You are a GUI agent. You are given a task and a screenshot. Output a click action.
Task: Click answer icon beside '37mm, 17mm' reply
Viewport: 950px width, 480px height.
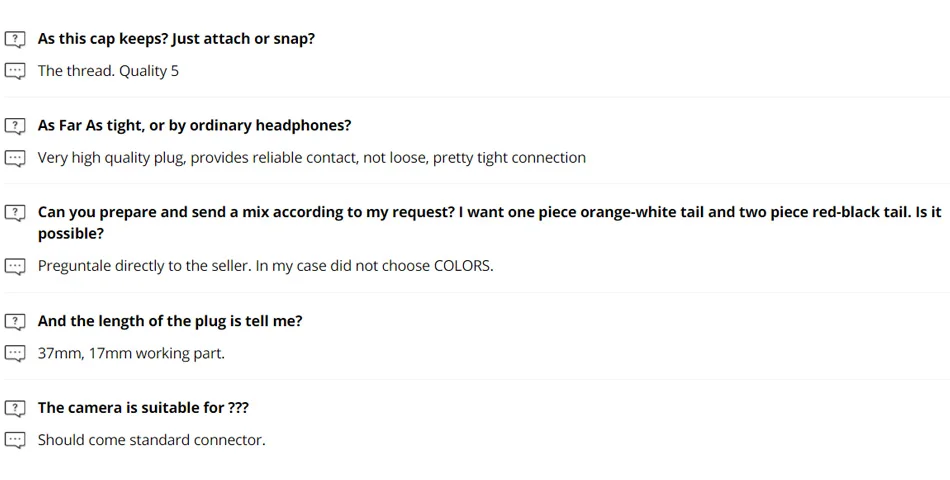pos(15,353)
